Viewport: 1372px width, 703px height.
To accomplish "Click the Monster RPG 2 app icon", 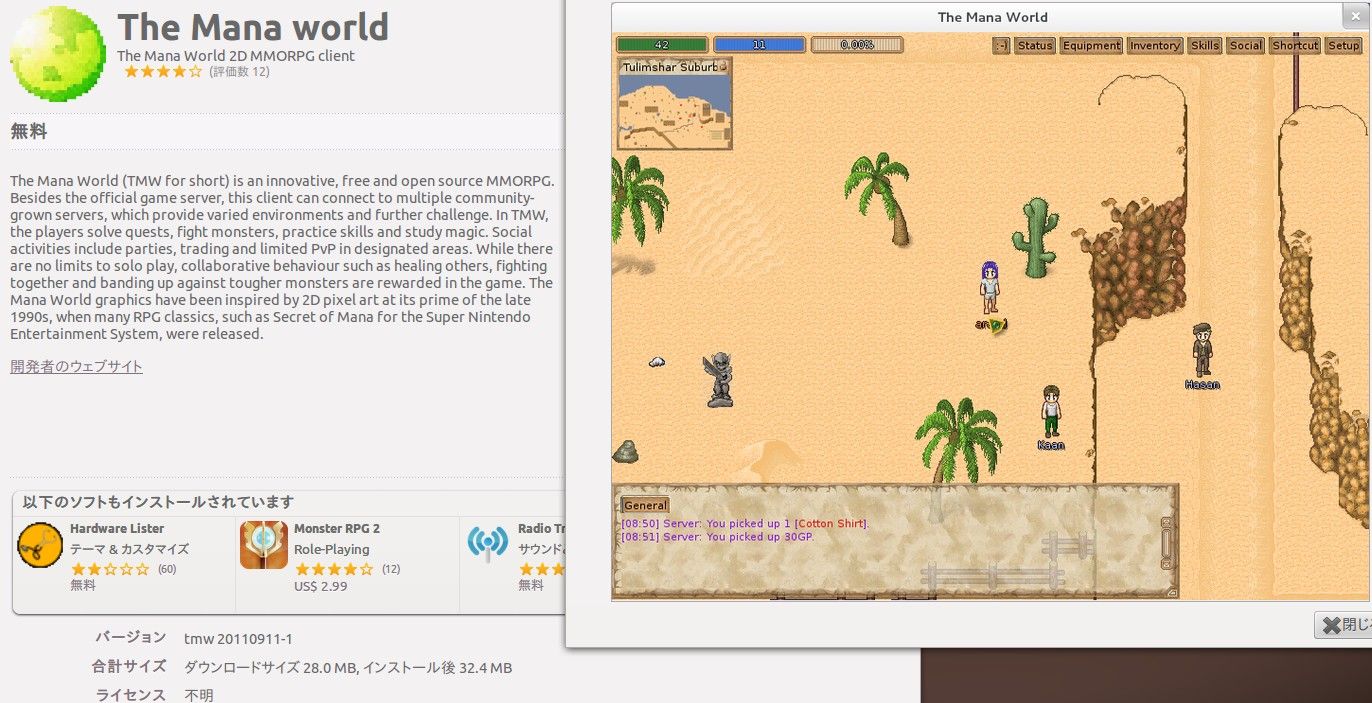I will 264,545.
